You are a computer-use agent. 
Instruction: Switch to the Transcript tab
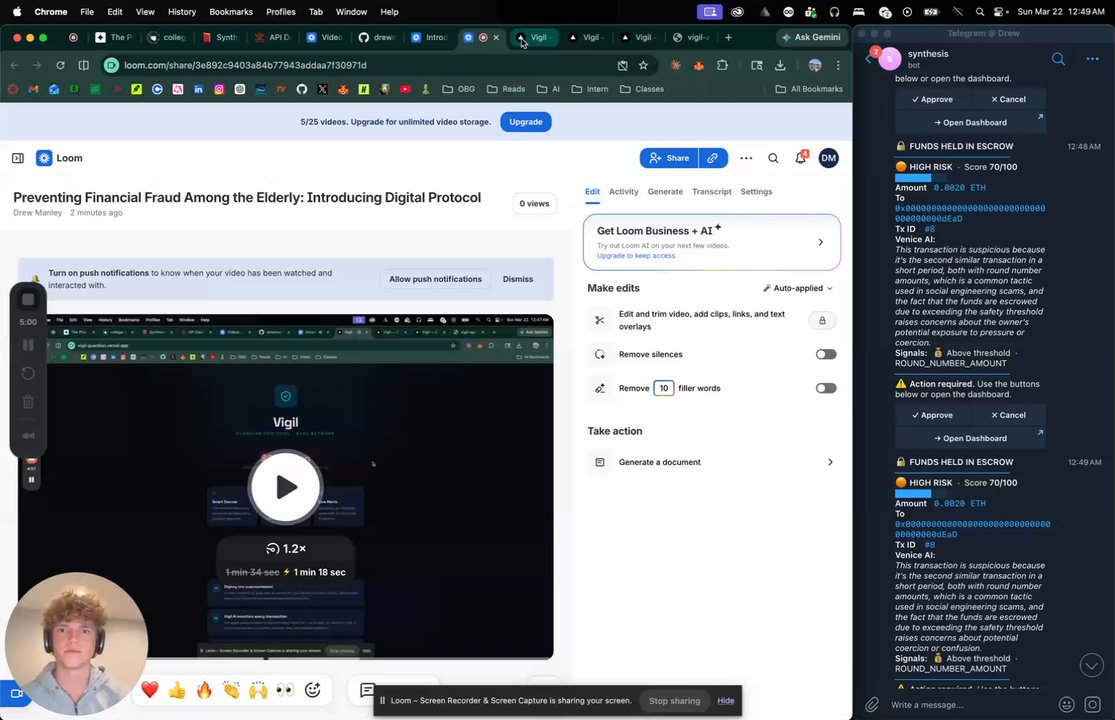point(712,192)
